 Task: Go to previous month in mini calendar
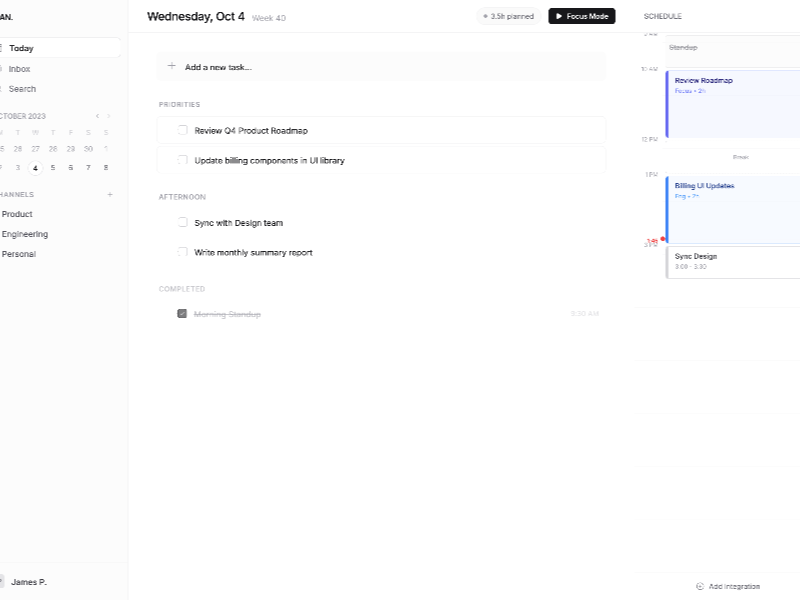tap(97, 116)
